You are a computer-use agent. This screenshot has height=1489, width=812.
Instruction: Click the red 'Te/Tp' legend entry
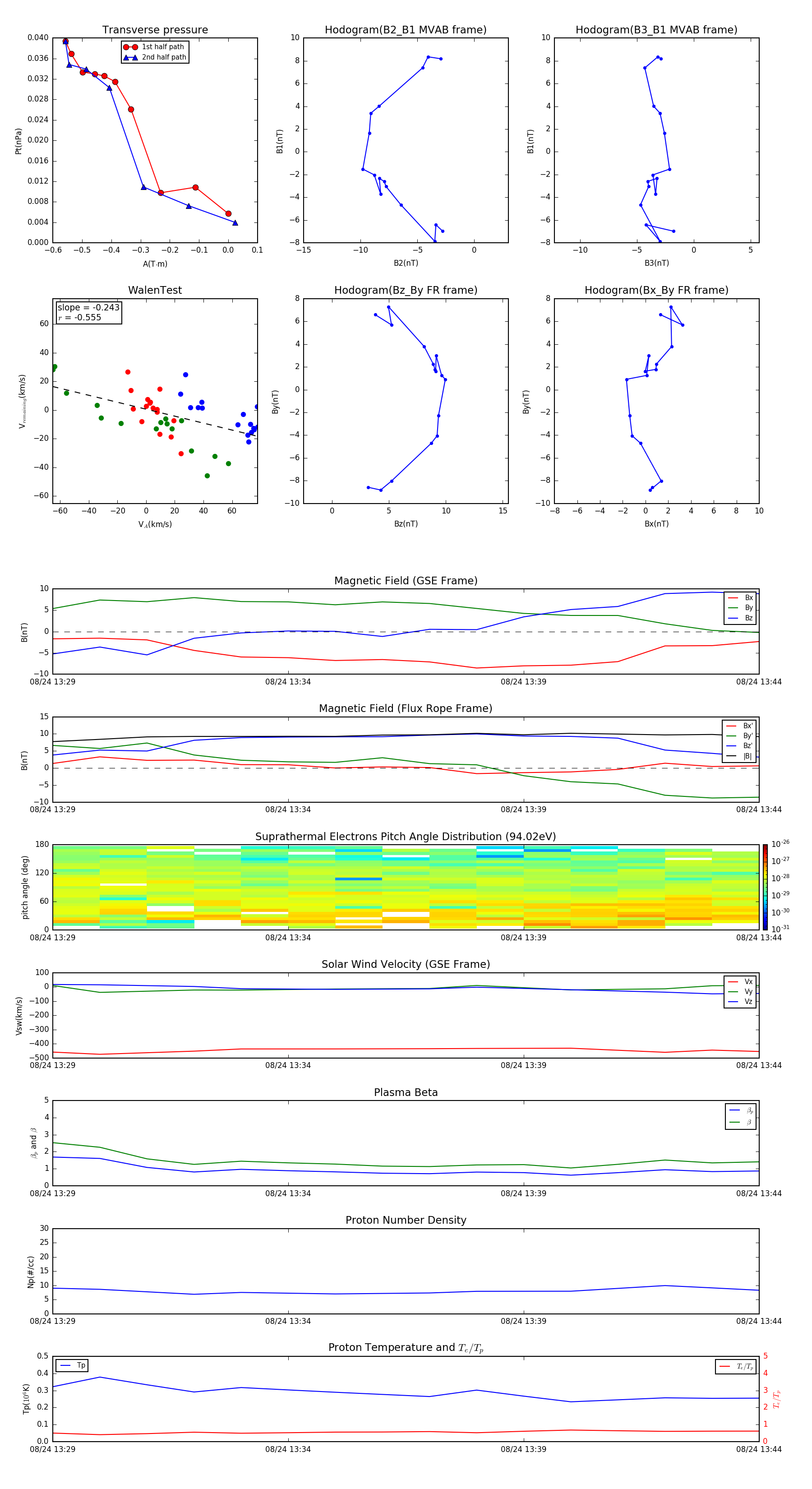click(736, 1366)
